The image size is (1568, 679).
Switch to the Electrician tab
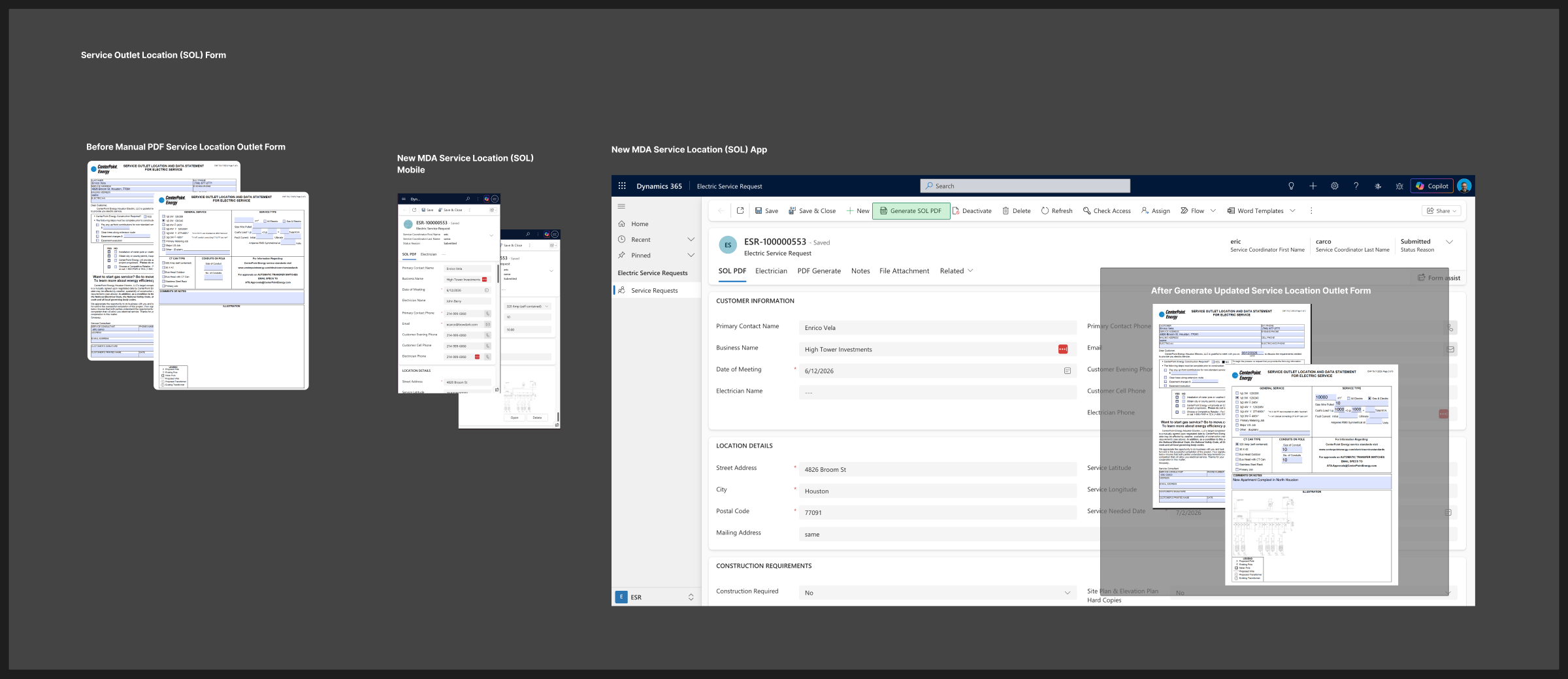point(771,271)
